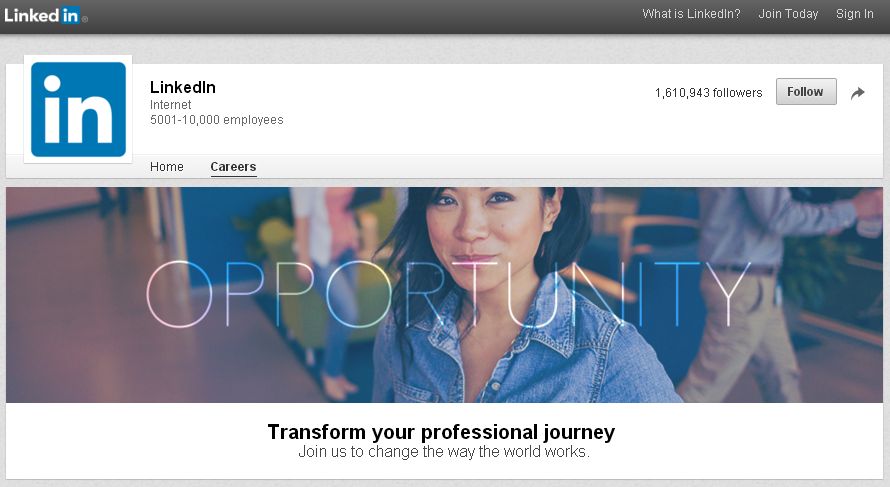
Task: Click the 1,610,943 followers count
Action: (708, 93)
